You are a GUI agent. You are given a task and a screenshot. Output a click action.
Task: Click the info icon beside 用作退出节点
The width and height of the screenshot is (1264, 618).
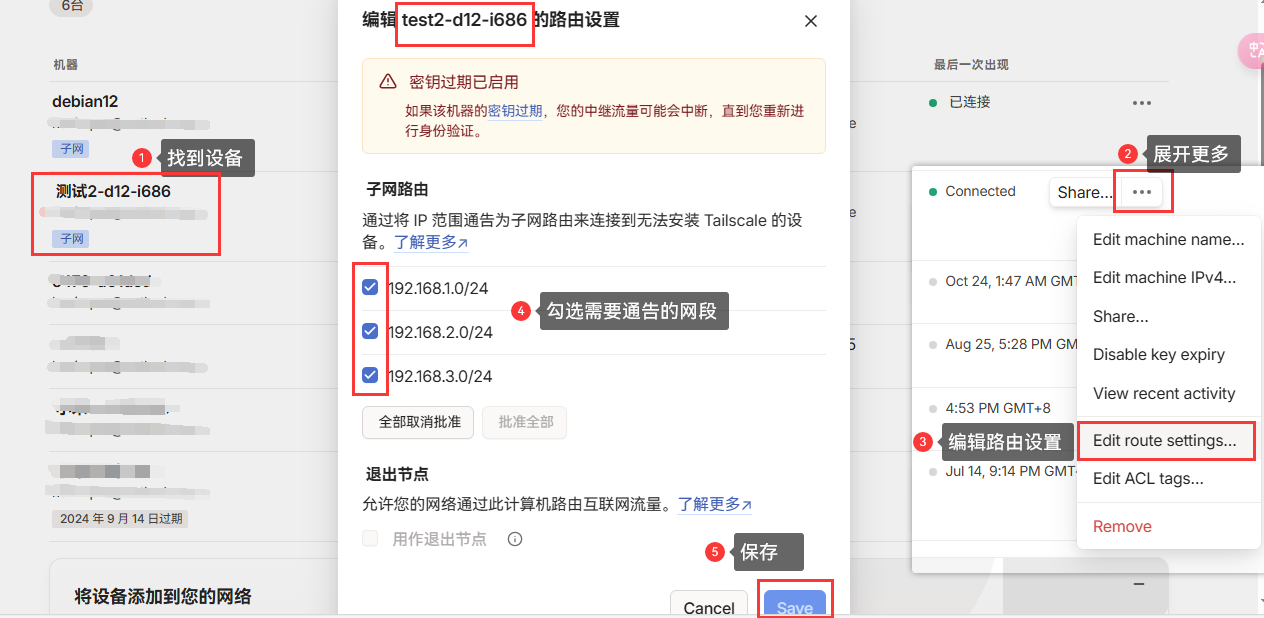(515, 539)
